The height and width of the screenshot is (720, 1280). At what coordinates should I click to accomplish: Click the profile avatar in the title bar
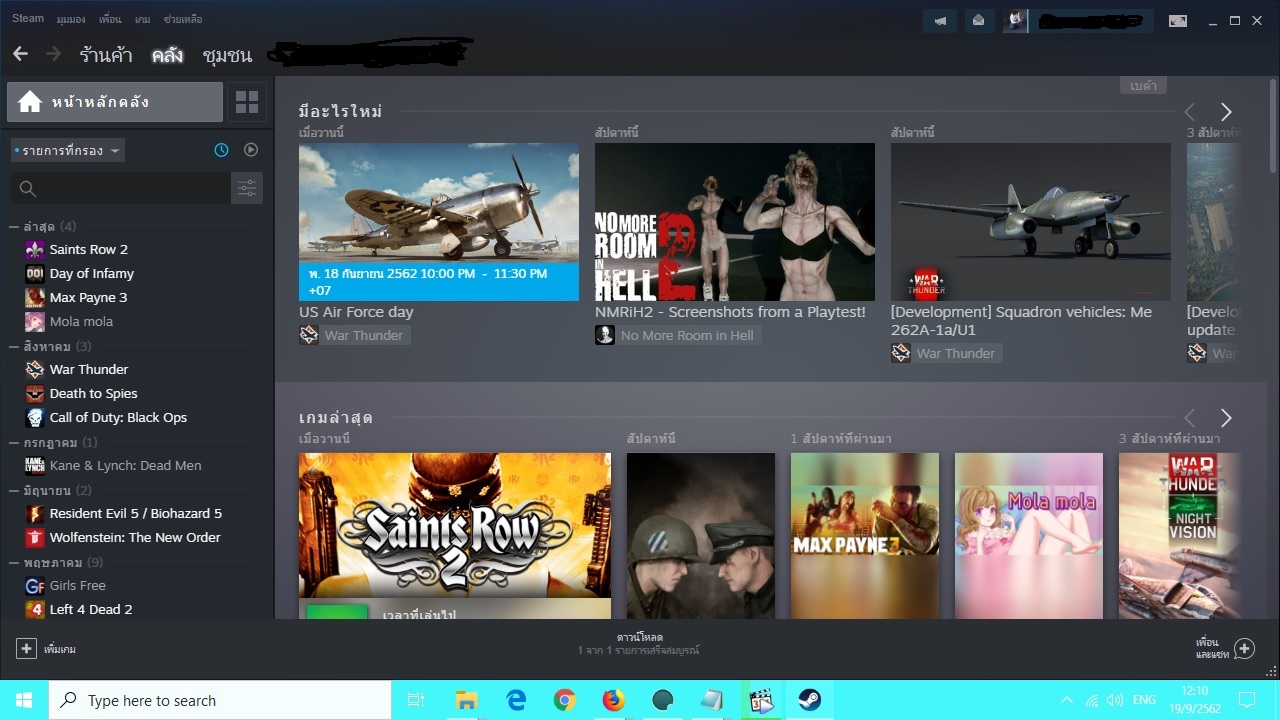1015,21
